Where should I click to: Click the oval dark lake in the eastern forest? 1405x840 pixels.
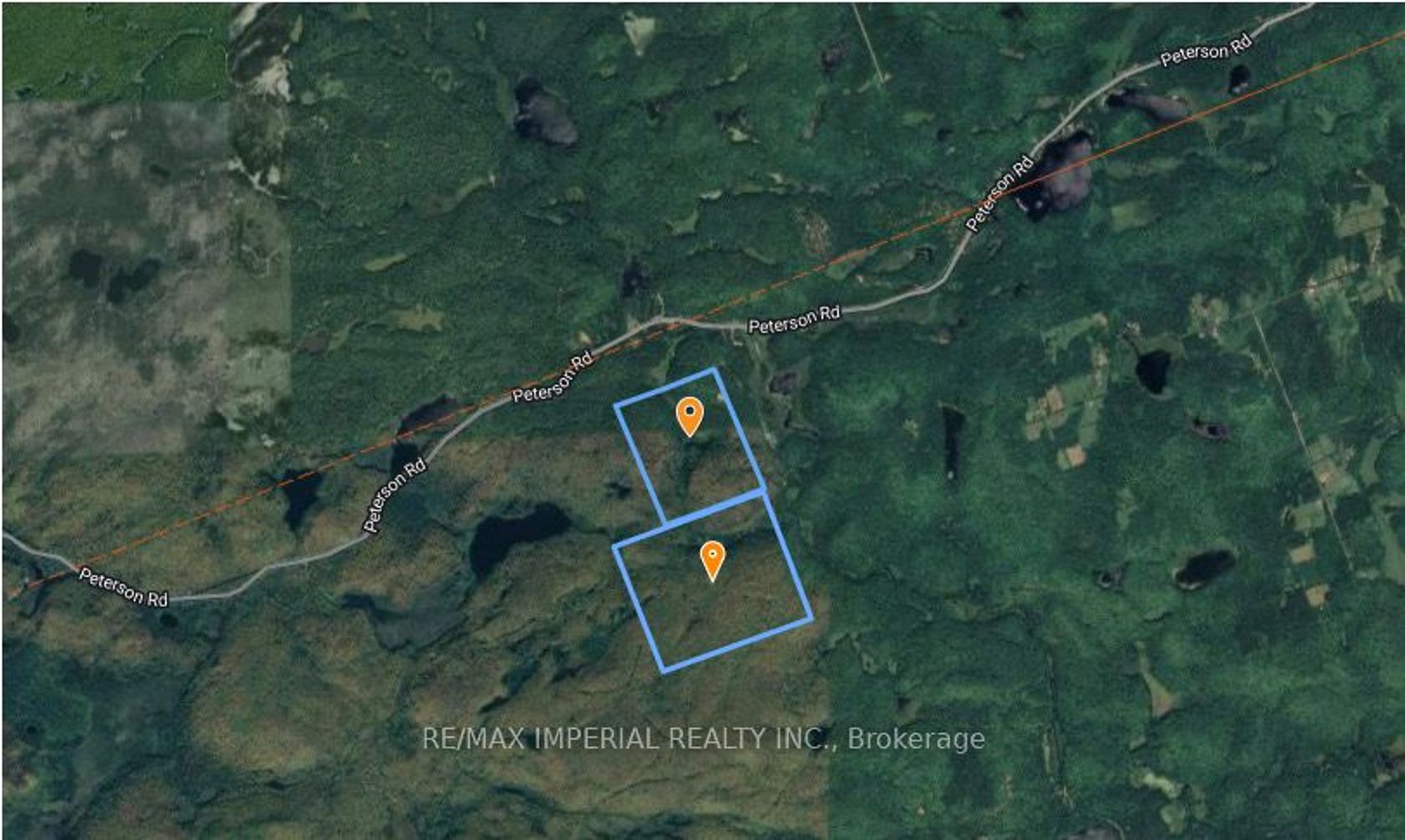click(x=1204, y=569)
